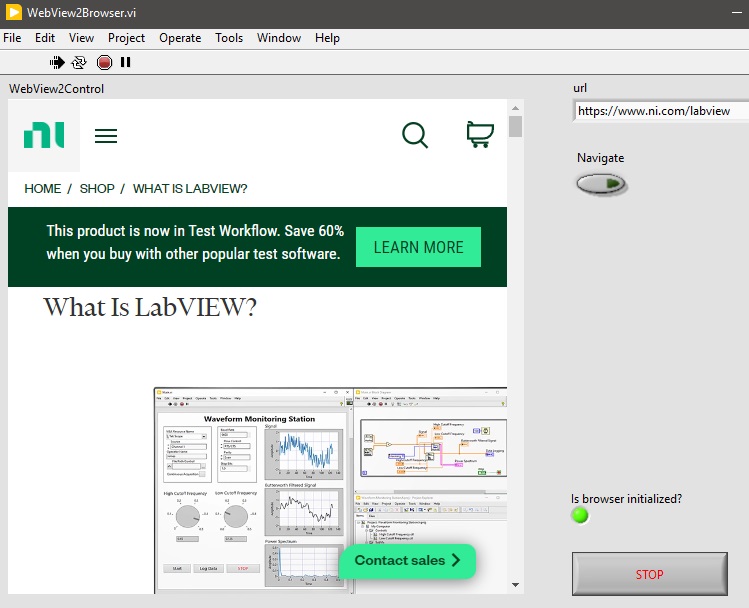Screen dimensions: 749x608
Task: Click the LabVIEW icon in the title bar
Action: coord(13,12)
